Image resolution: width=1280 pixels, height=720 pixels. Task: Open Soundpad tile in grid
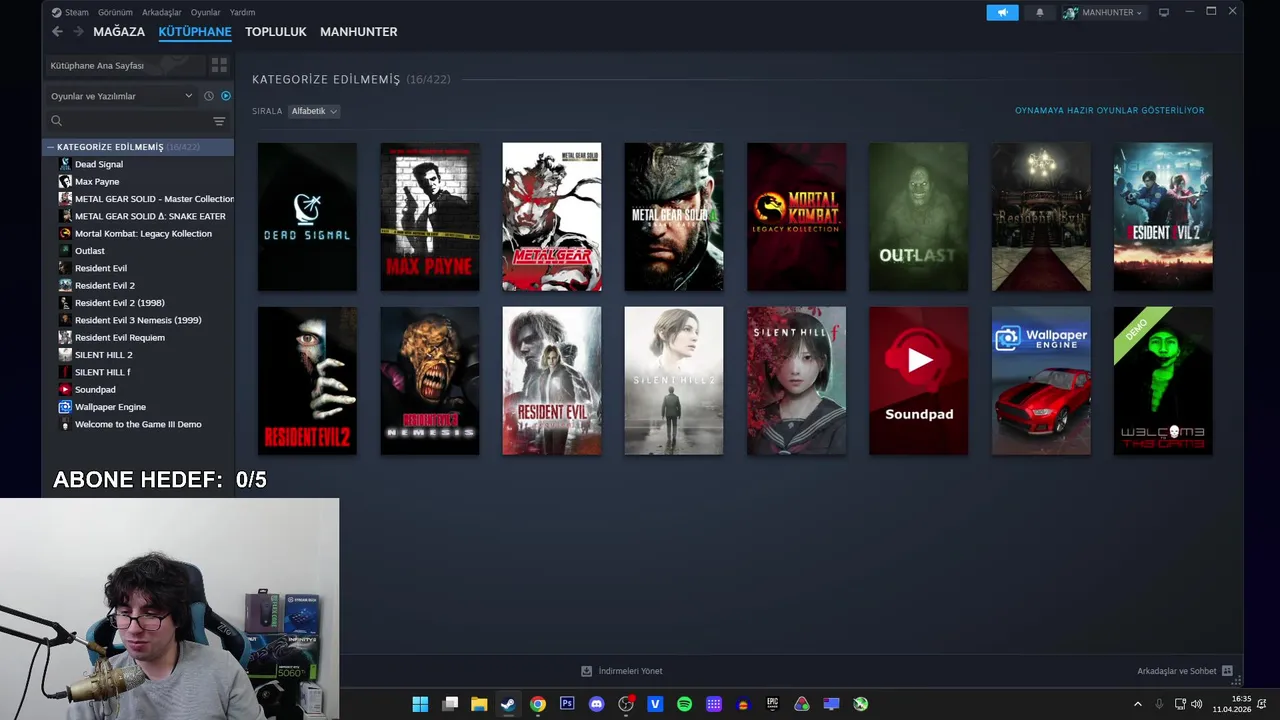point(918,381)
